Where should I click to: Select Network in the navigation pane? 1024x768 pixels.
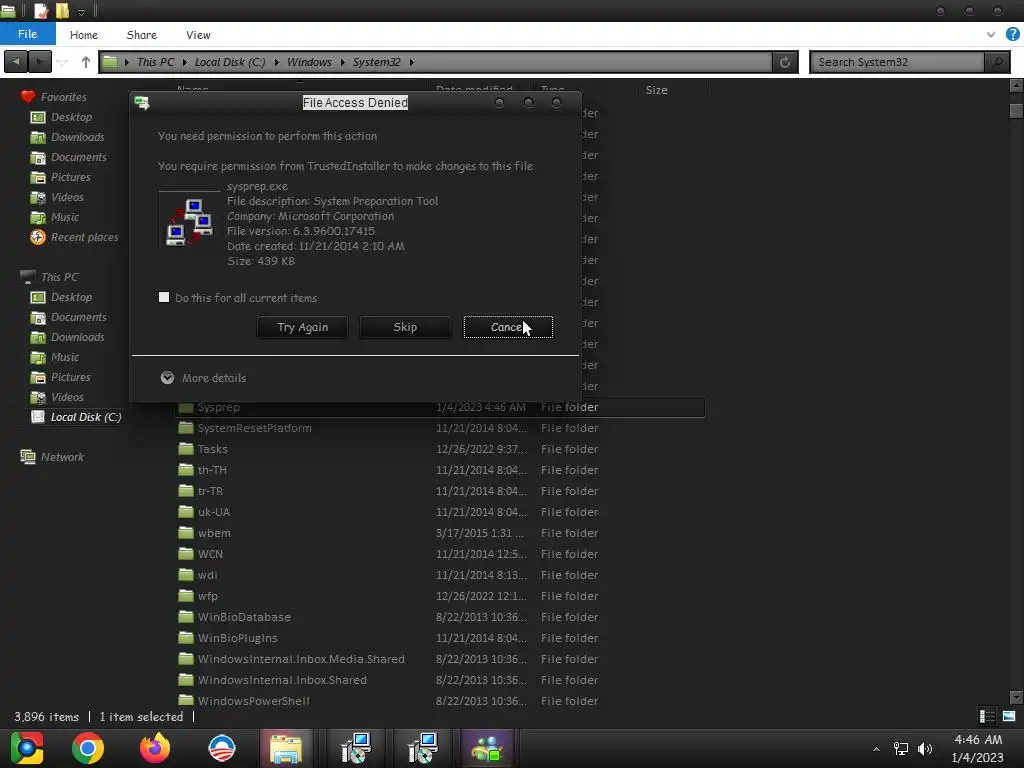coord(62,457)
